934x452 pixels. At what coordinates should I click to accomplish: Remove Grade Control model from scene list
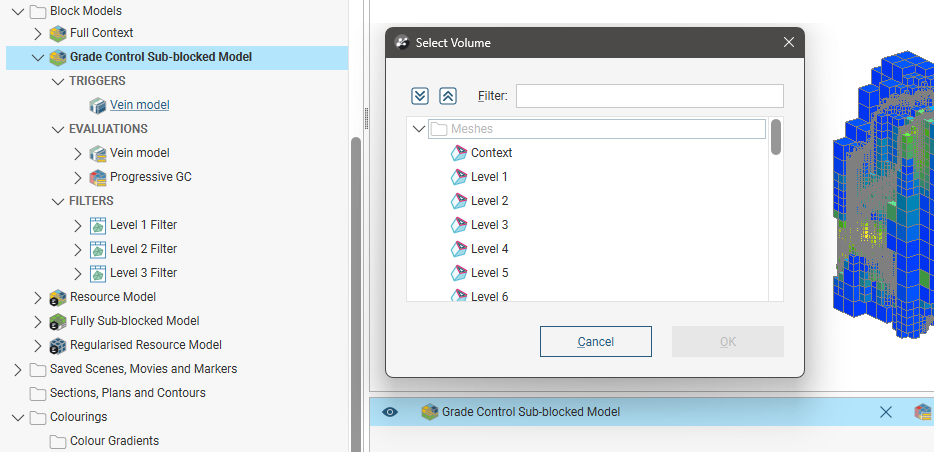[x=885, y=412]
